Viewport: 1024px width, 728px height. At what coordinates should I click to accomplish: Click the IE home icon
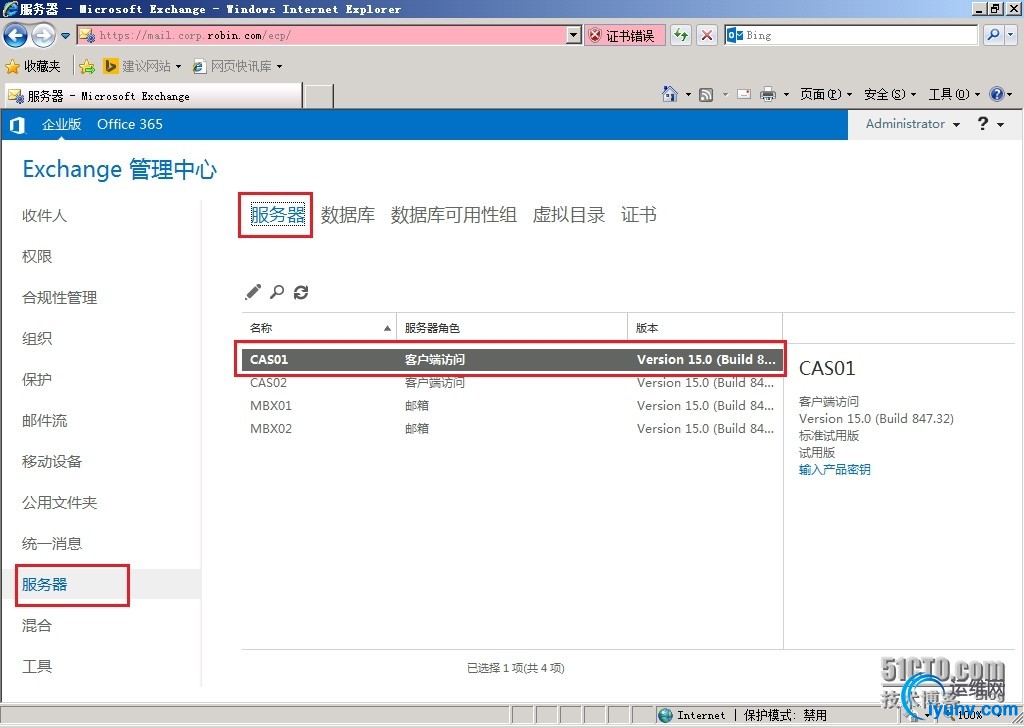669,95
